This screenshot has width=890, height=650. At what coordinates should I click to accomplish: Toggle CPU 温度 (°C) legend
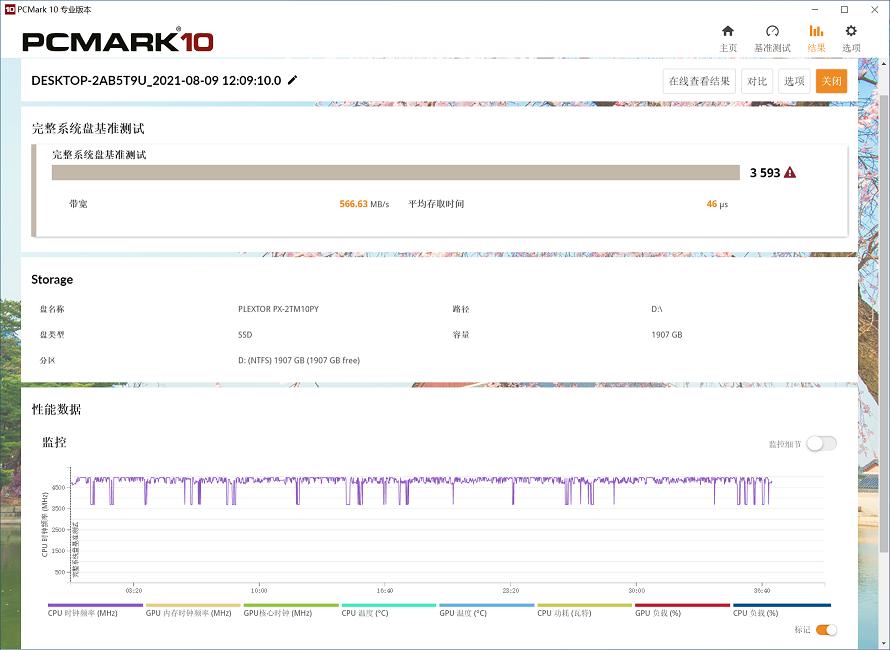coord(389,610)
